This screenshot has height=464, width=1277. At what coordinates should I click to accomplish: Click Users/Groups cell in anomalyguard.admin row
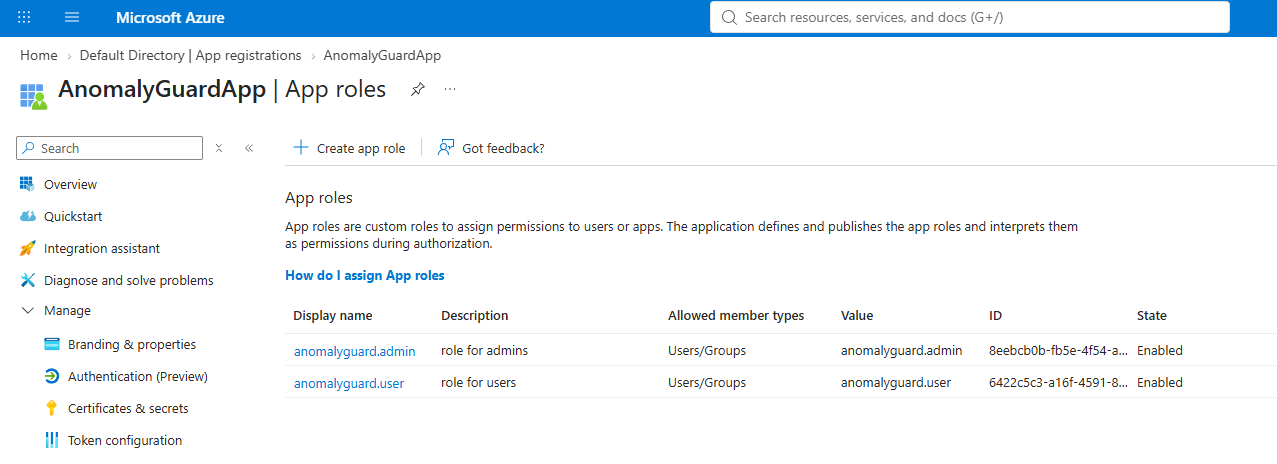(x=707, y=350)
